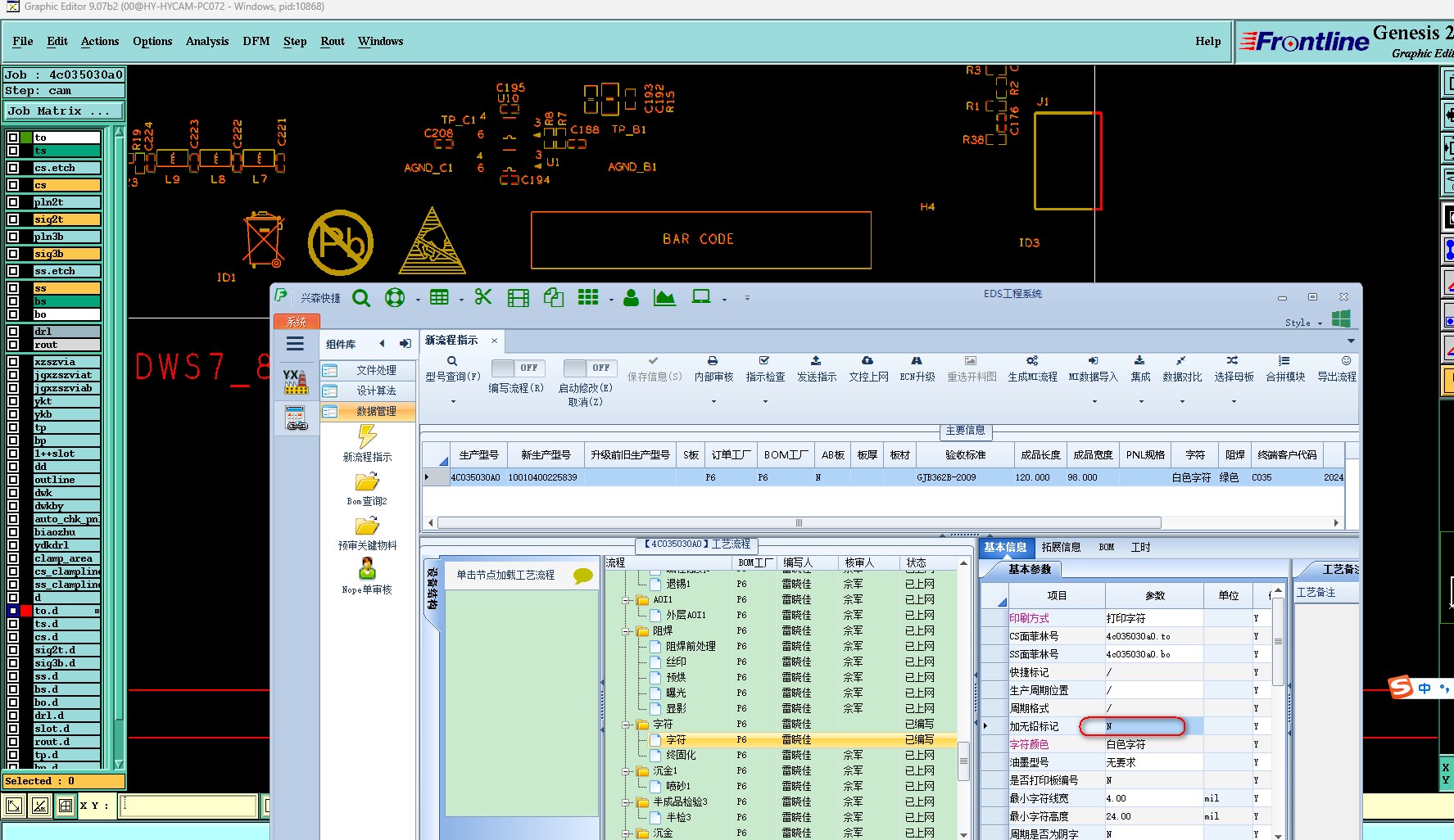Click the Help menu button

(1207, 41)
